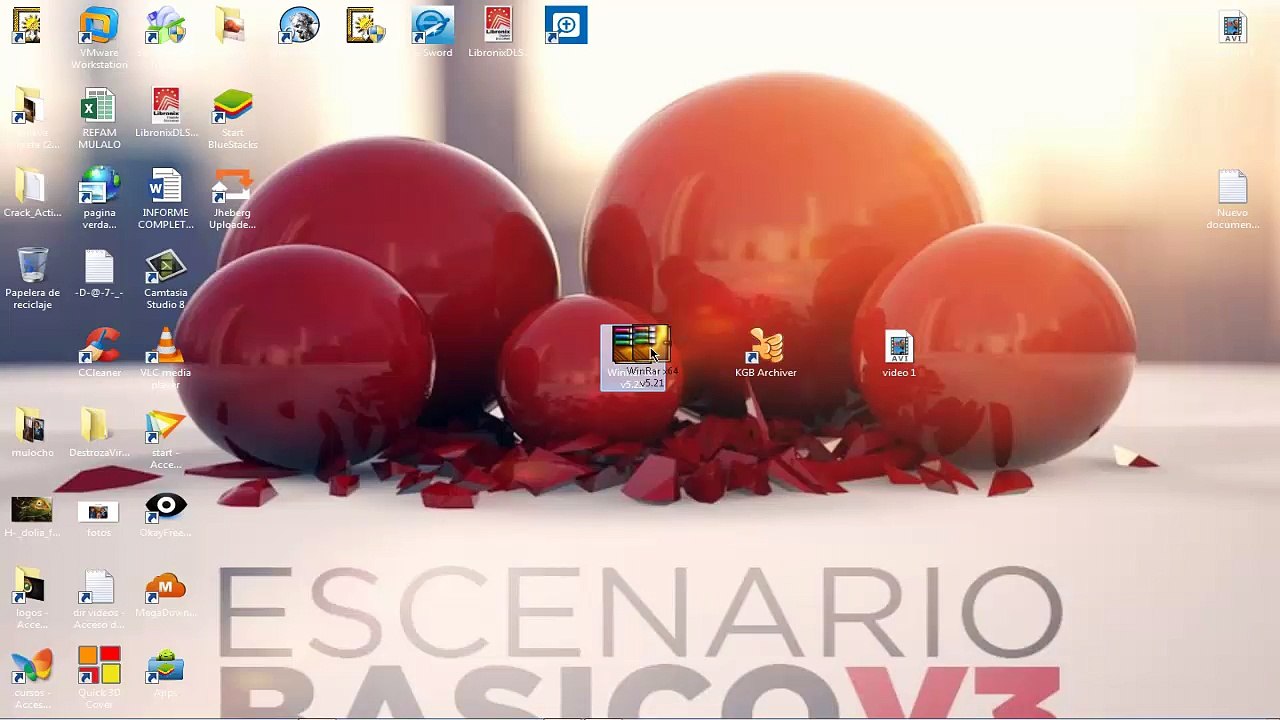1280x720 pixels.
Task: Select the logos - Acce... folder shortcut
Action: click(32, 599)
